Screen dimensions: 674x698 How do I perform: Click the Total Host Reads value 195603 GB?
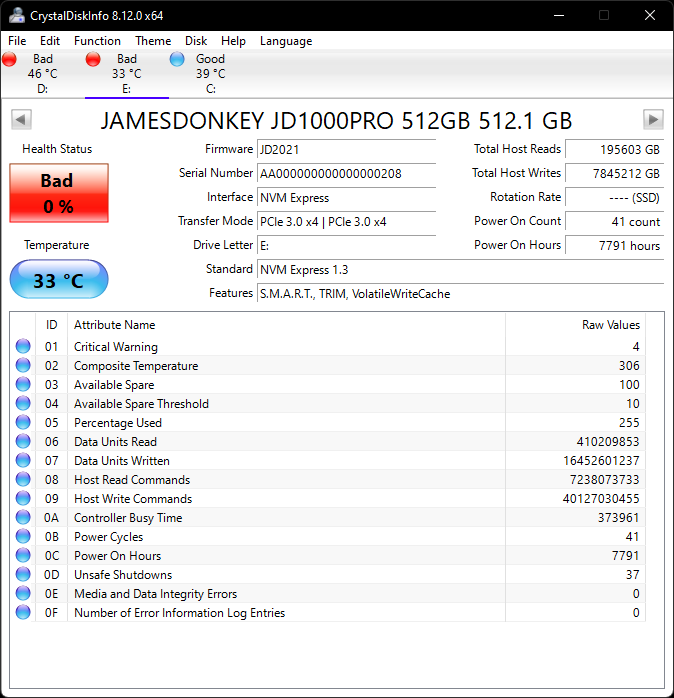coord(614,149)
